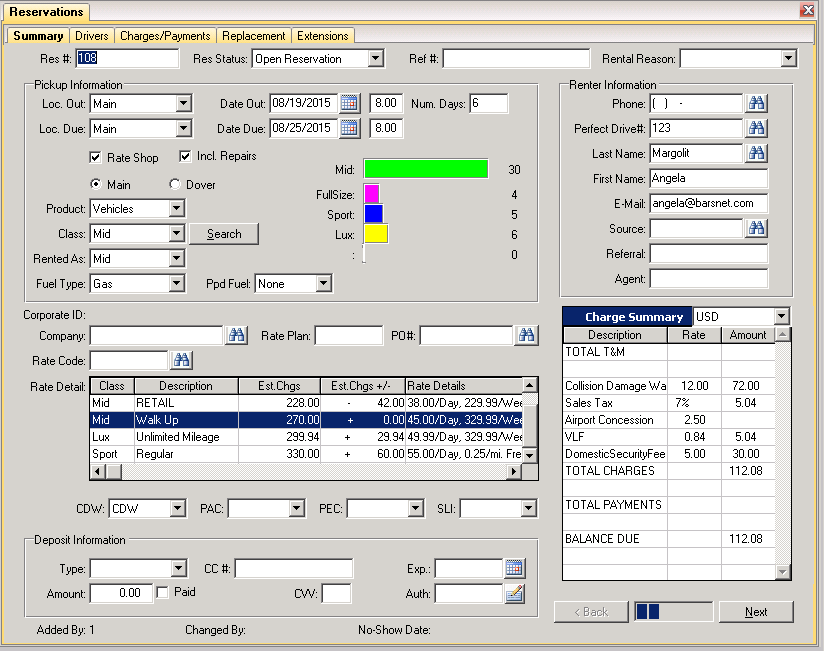The width and height of the screenshot is (824, 651).
Task: Open the Date Due calendar picker
Action: 349,128
